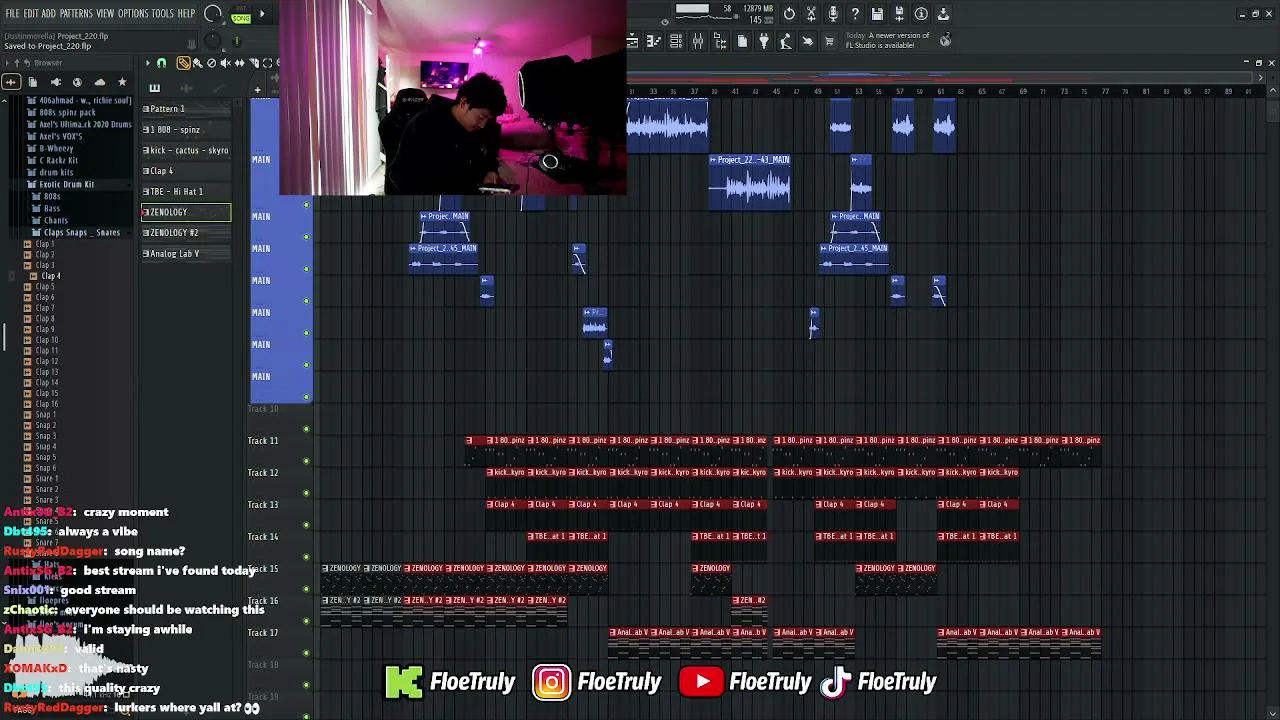Image resolution: width=1280 pixels, height=720 pixels.
Task: Open the FILE menu
Action: (13, 14)
